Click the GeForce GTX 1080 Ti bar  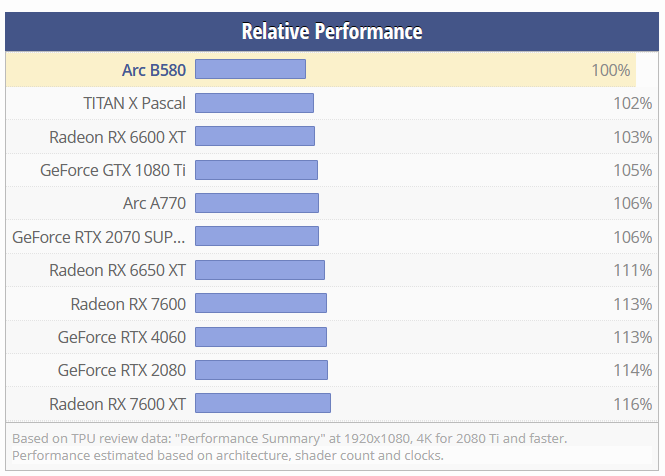point(256,170)
